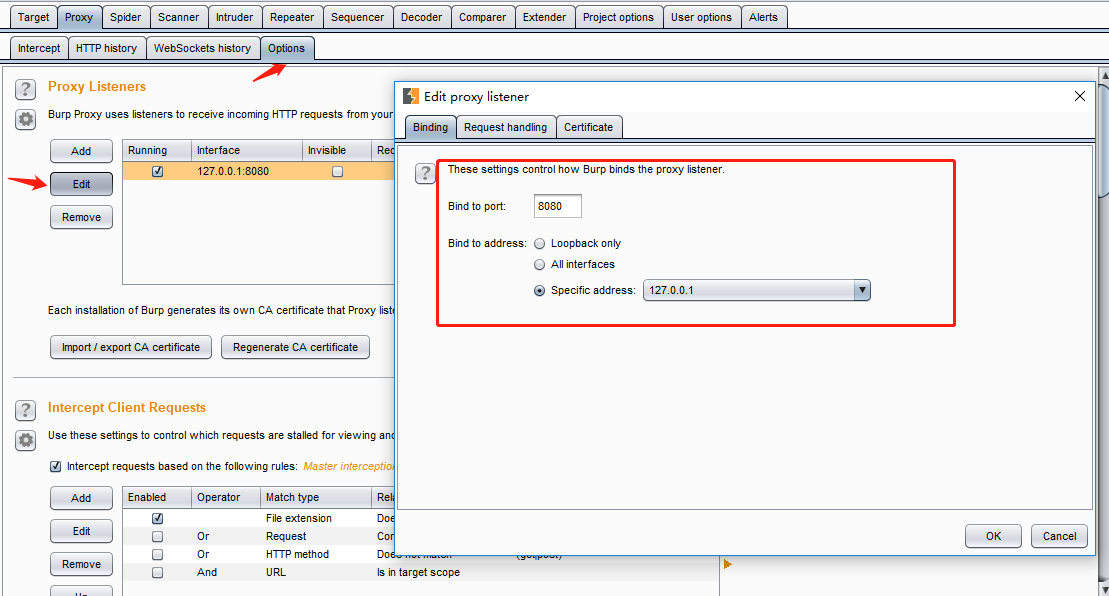
Task: Add a new proxy listener
Action: pyautogui.click(x=81, y=151)
